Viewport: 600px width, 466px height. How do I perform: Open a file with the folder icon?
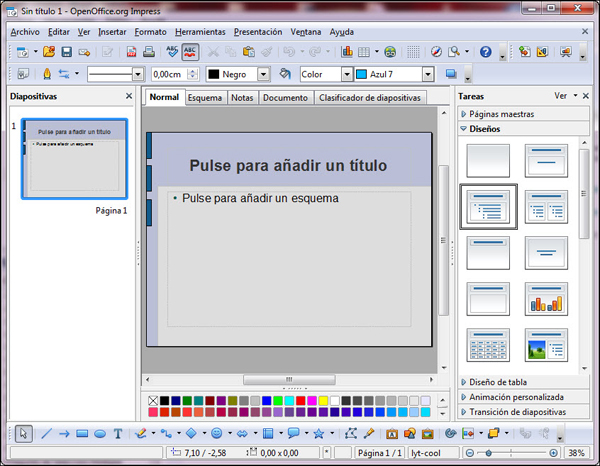(x=49, y=52)
